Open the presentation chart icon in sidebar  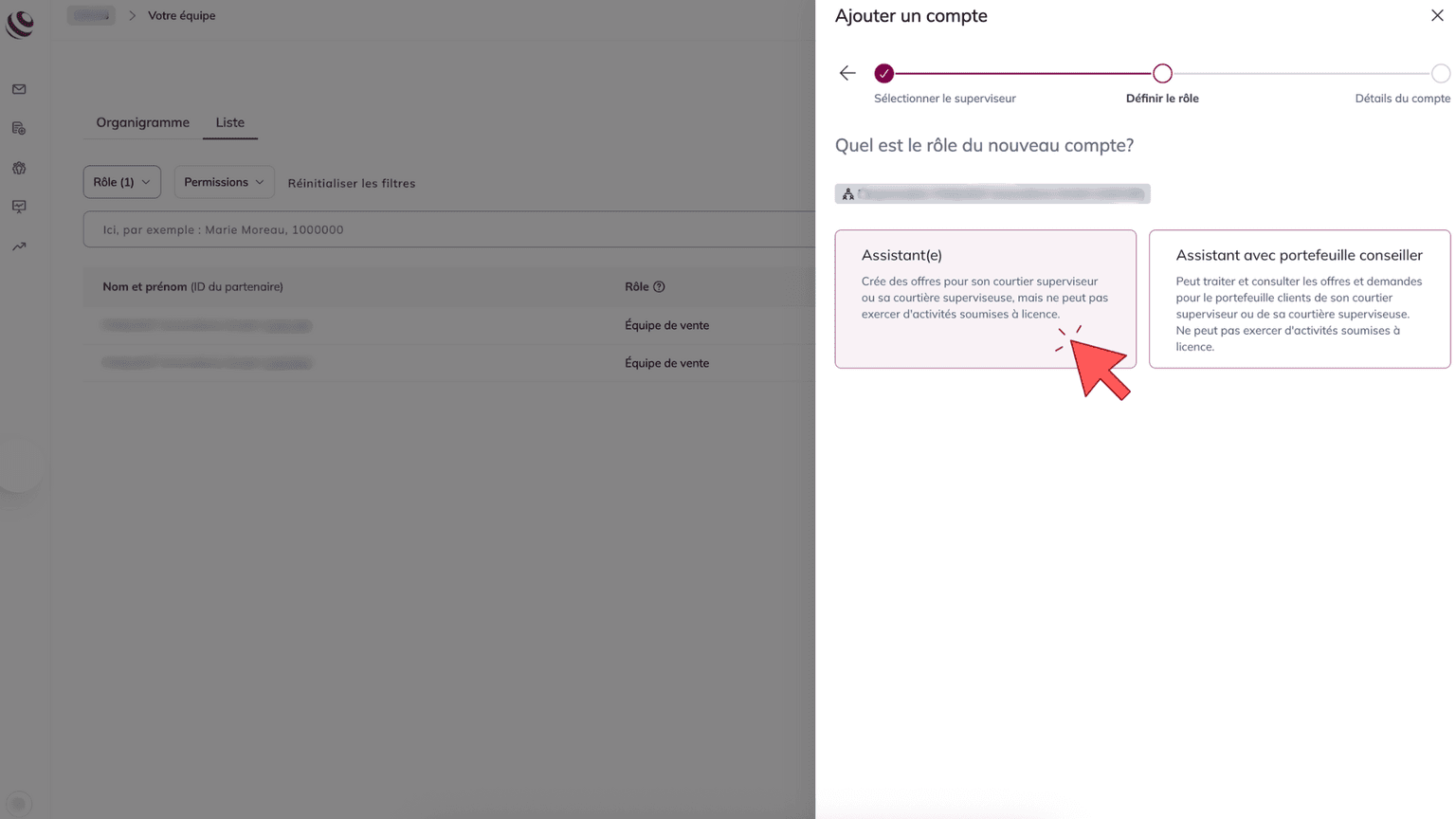[x=19, y=207]
